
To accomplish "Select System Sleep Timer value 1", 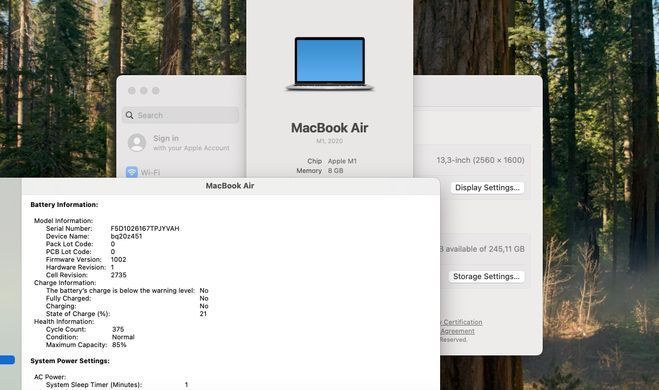I will pos(186,385).
